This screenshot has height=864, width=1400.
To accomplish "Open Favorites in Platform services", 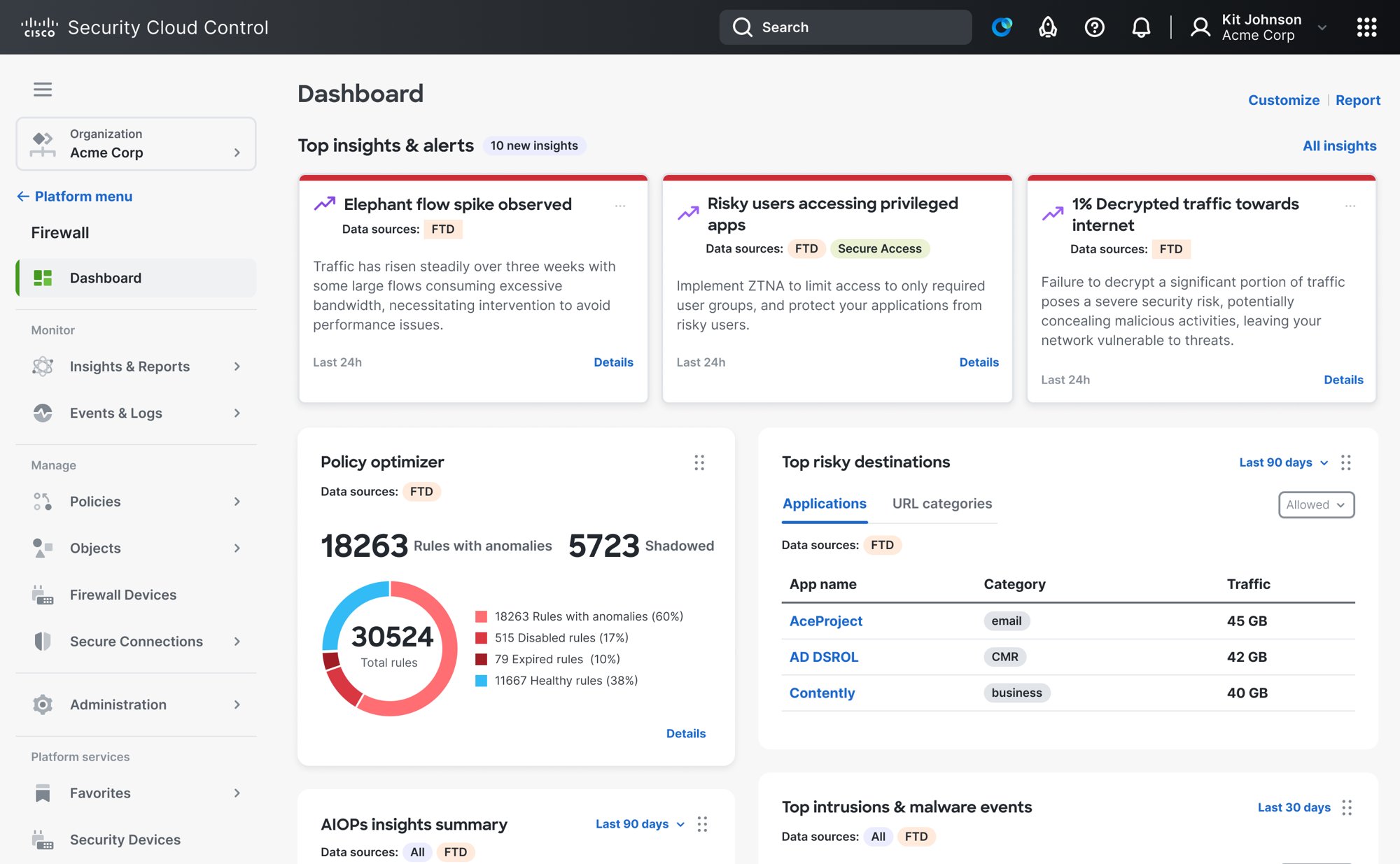I will [x=136, y=793].
